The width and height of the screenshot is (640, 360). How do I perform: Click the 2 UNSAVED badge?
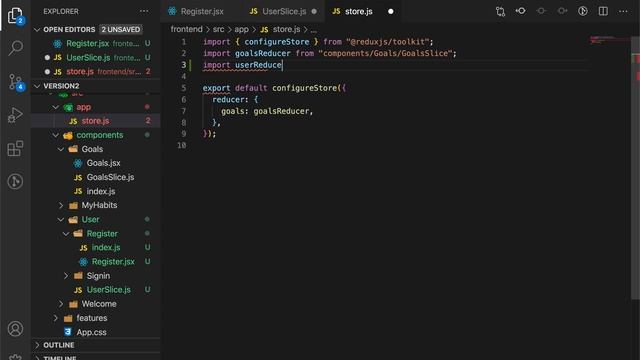tap(121, 29)
